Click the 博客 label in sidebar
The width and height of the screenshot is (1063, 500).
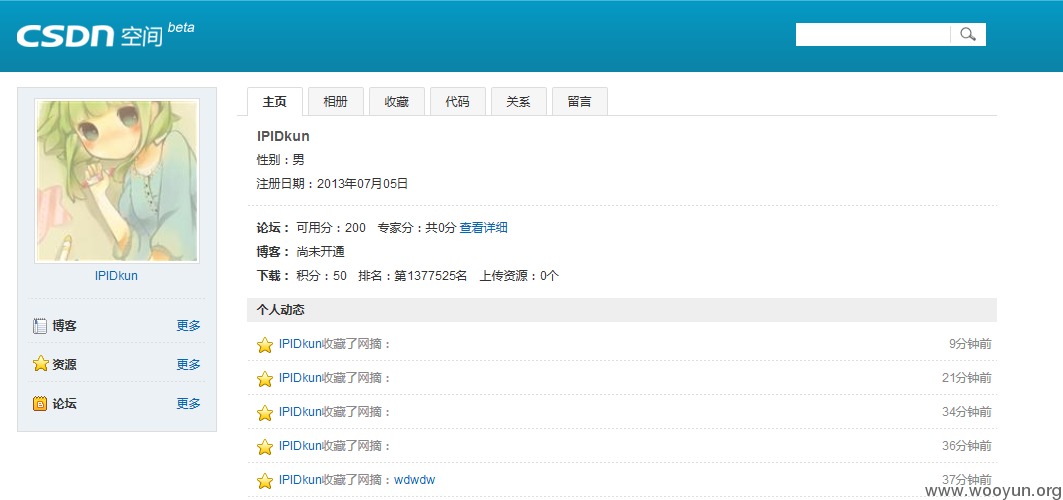click(x=64, y=326)
